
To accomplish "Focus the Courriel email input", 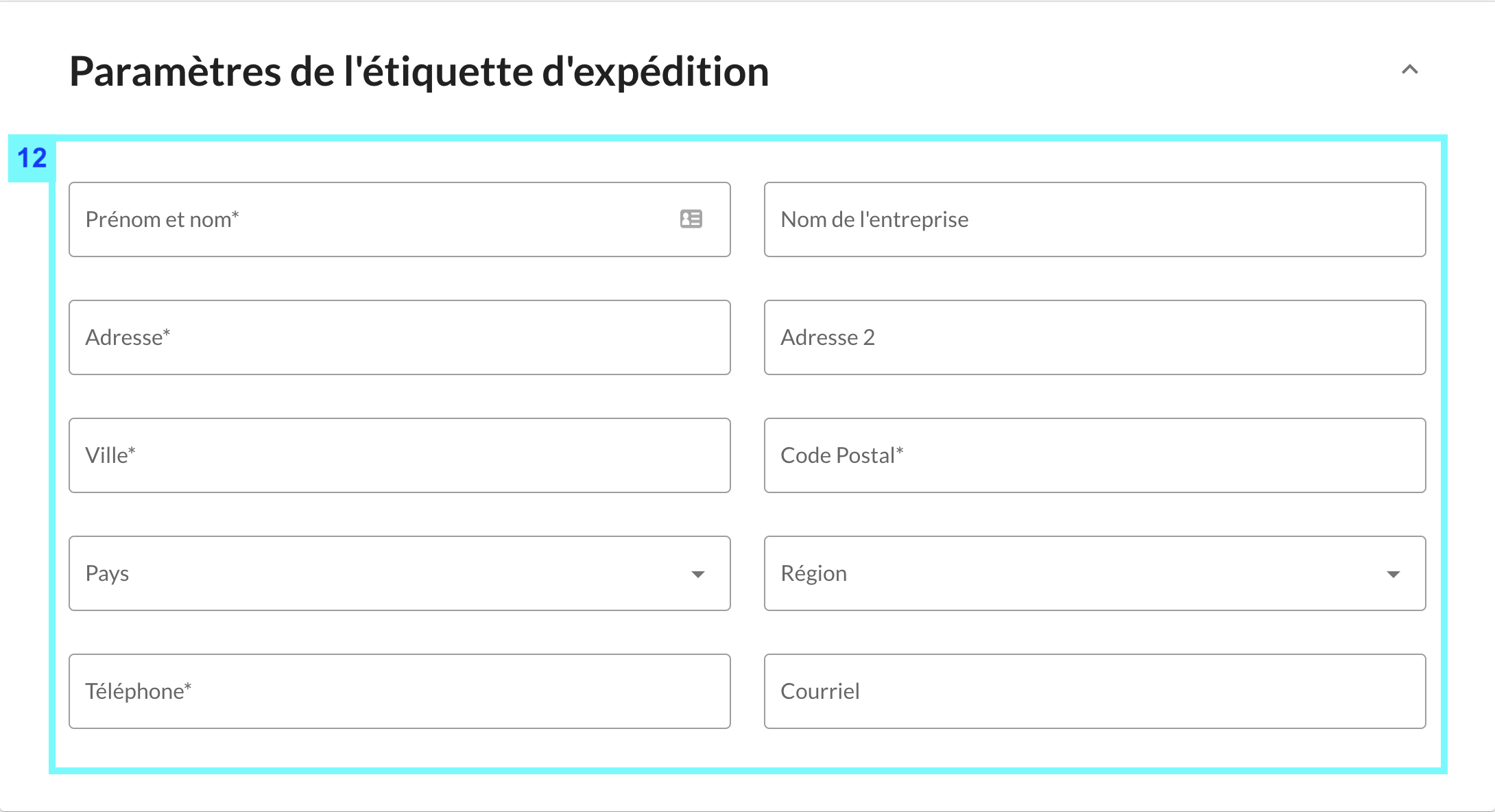I will tap(1095, 691).
